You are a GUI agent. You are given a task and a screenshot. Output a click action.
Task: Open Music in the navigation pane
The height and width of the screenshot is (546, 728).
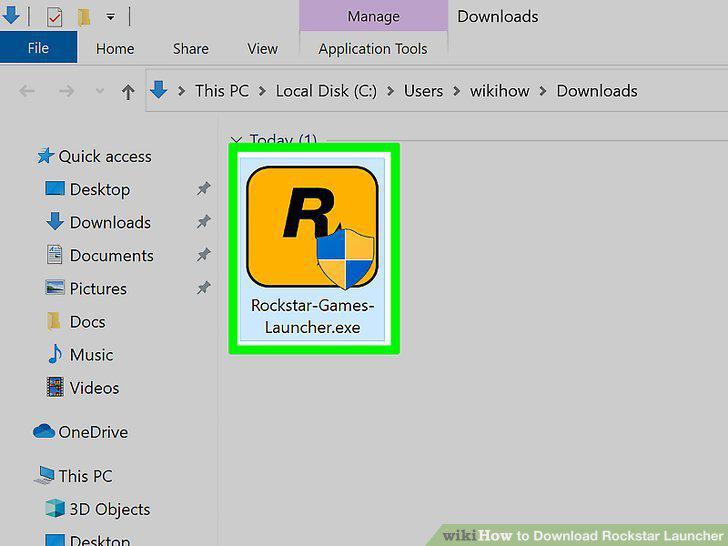coord(91,355)
